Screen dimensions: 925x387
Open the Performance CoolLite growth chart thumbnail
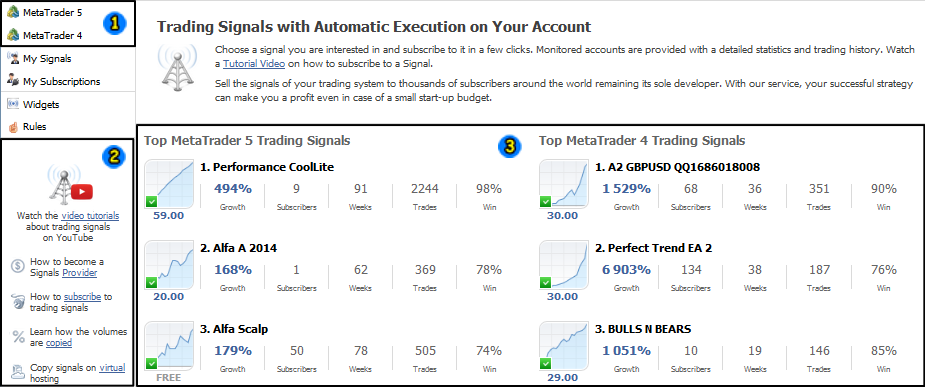pos(169,184)
